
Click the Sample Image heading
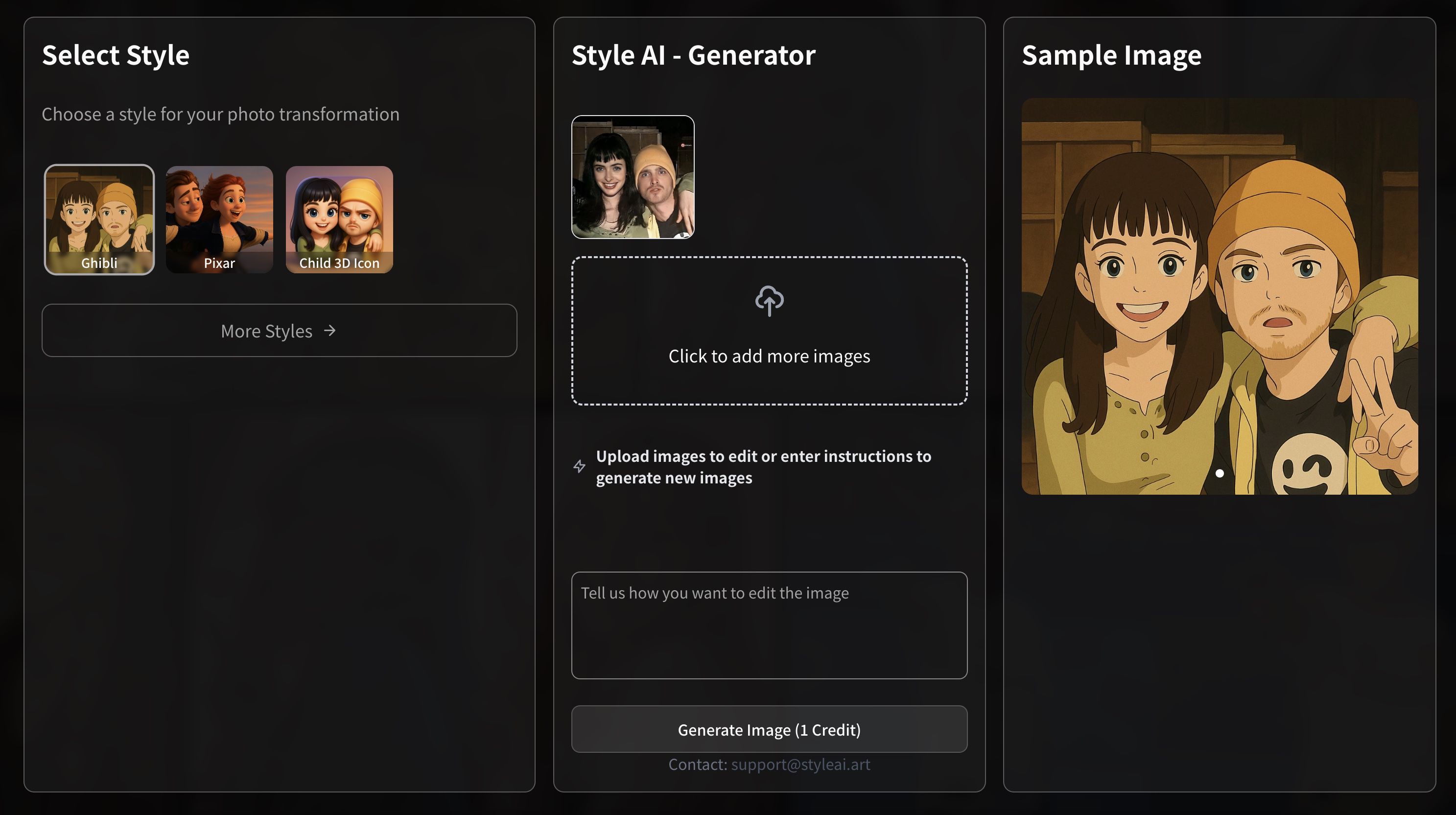[1111, 55]
